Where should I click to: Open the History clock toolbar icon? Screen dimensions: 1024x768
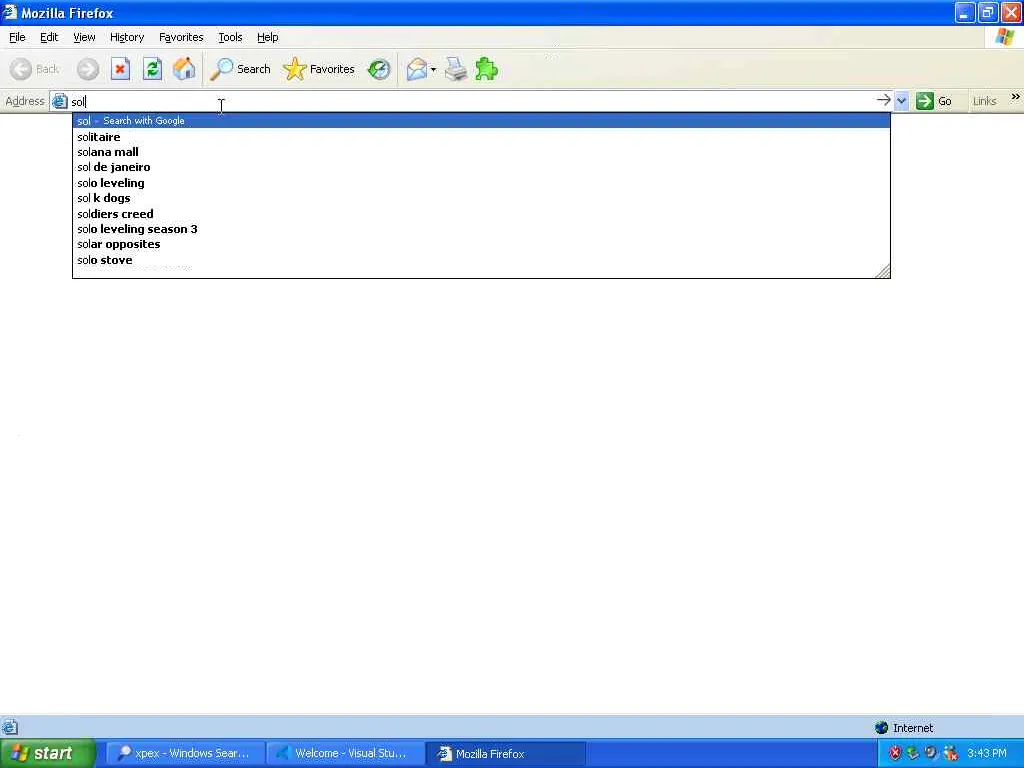click(x=379, y=69)
